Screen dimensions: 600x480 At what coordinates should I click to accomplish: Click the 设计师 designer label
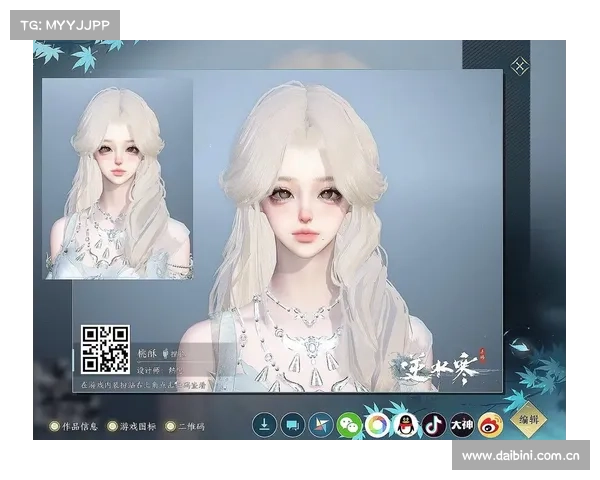coord(150,370)
